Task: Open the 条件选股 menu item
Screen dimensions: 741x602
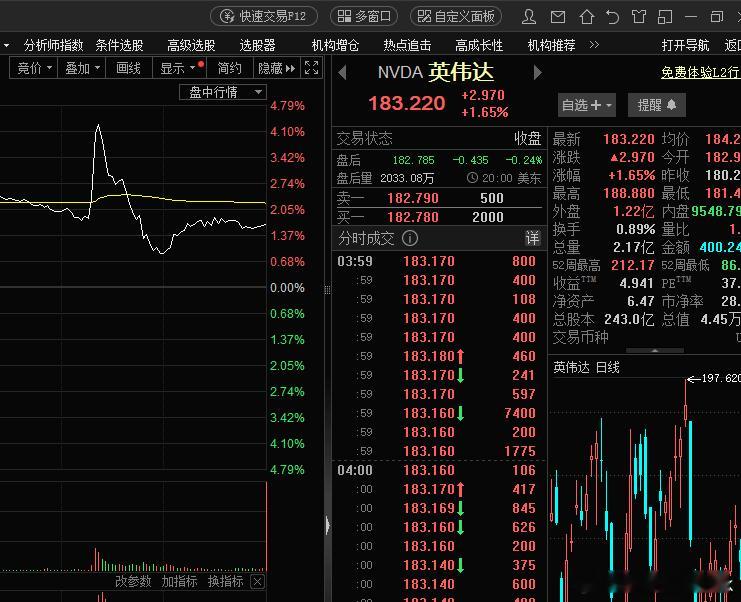Action: [120, 45]
